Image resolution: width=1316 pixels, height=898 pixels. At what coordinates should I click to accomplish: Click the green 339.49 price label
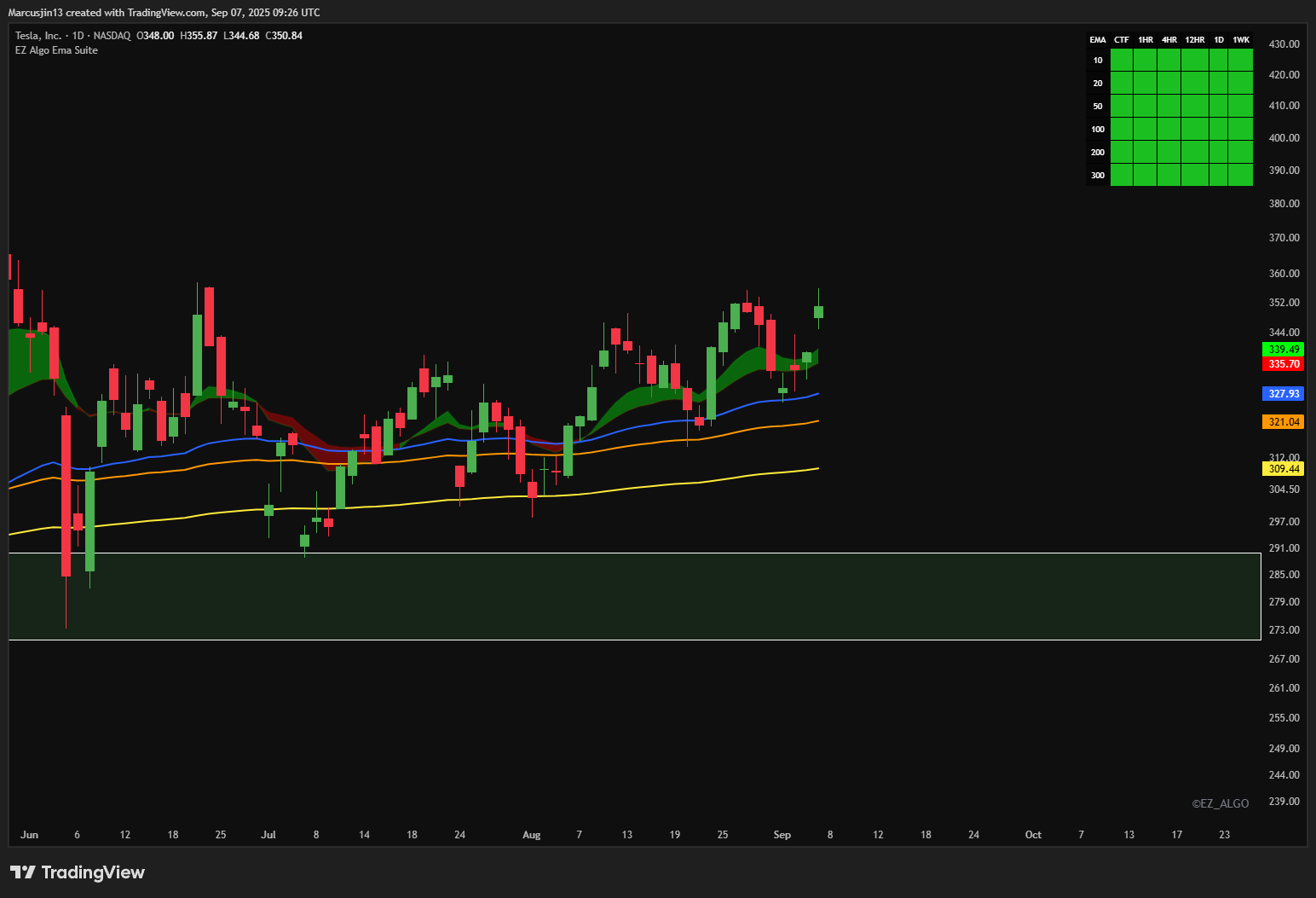(x=1283, y=350)
